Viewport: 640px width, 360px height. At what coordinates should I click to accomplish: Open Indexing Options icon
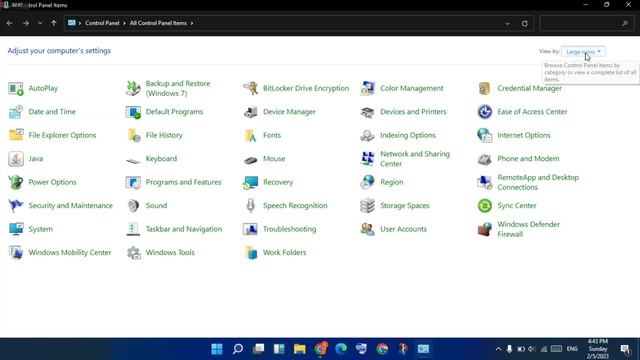[368, 135]
